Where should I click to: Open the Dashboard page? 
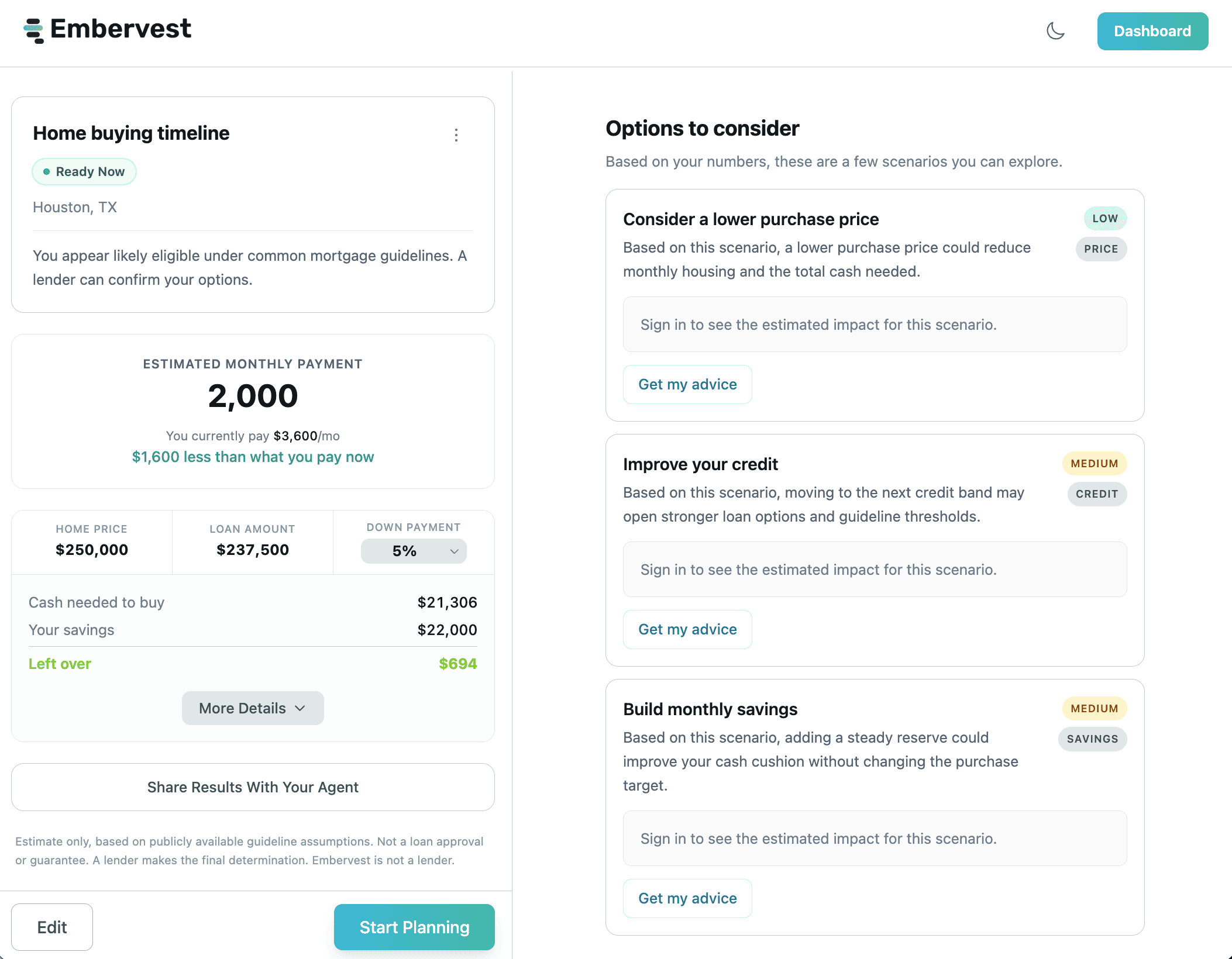point(1152,31)
